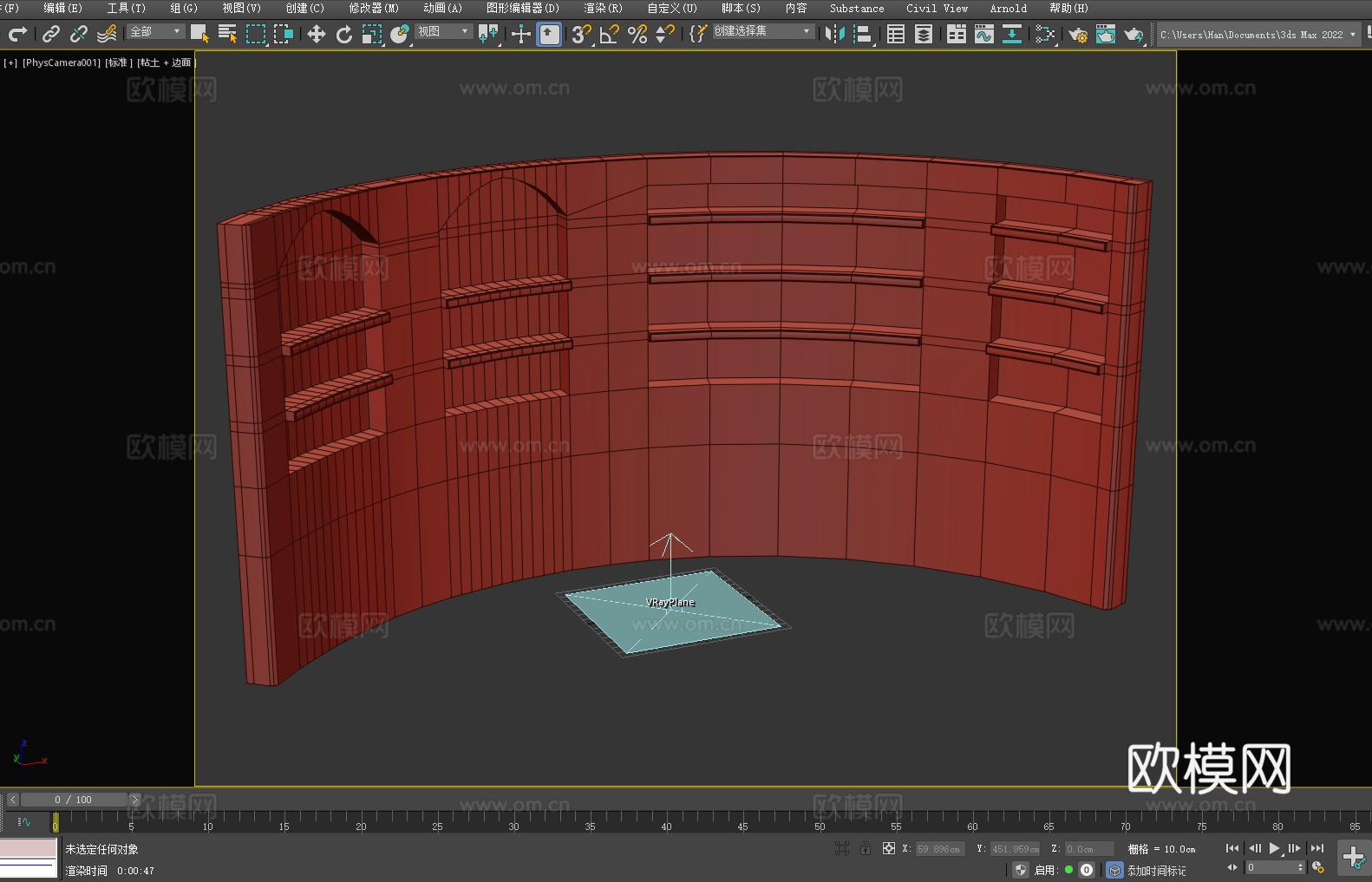Open the Curve Editor

pyautogui.click(x=984, y=34)
